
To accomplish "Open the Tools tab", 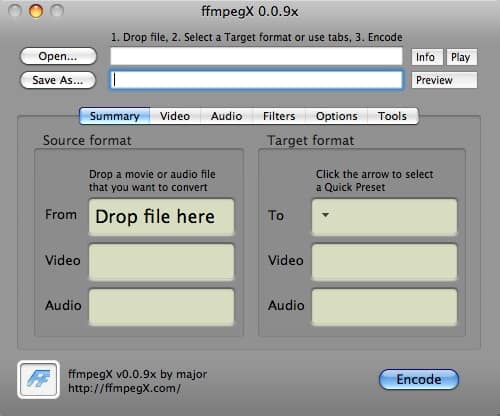I will (x=392, y=116).
